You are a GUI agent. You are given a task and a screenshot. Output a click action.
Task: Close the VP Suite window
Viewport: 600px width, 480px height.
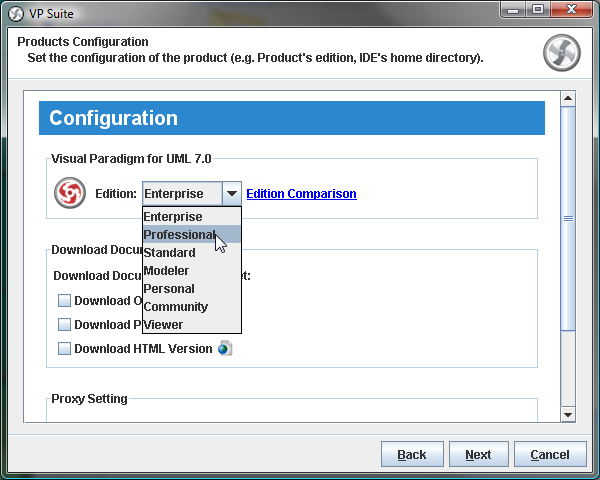click(571, 10)
